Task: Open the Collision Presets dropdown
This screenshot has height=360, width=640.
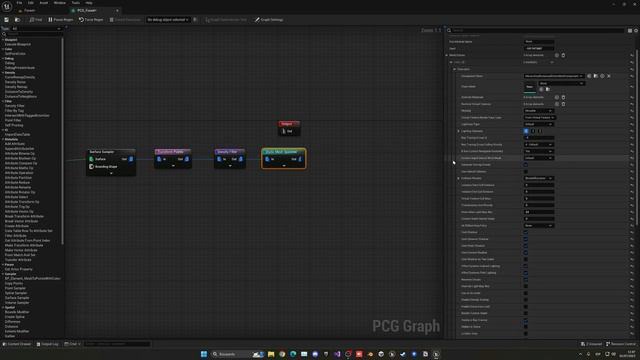Action: click(x=538, y=178)
